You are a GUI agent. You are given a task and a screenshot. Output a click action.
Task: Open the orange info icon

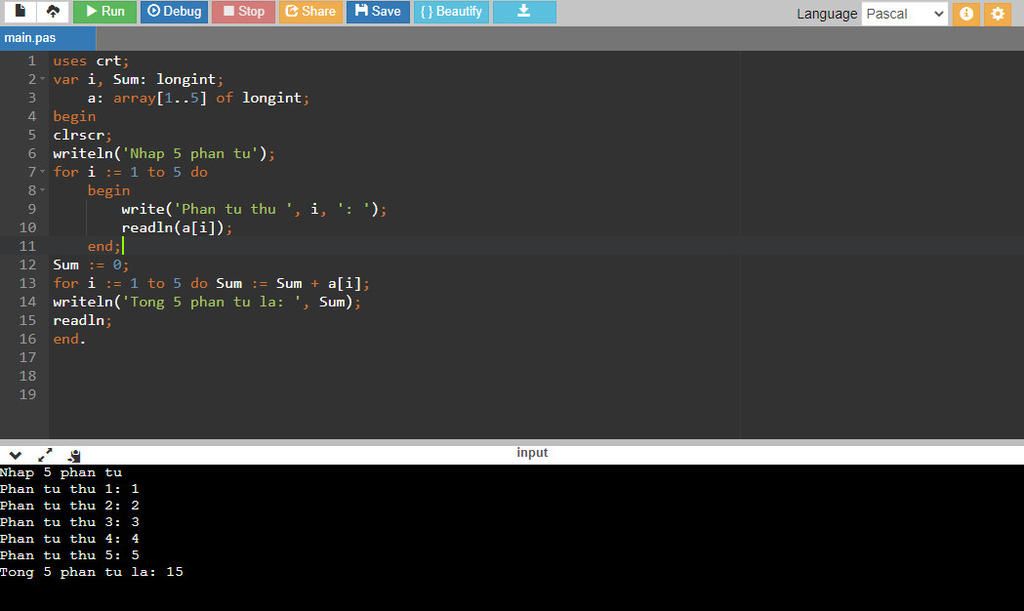(966, 14)
